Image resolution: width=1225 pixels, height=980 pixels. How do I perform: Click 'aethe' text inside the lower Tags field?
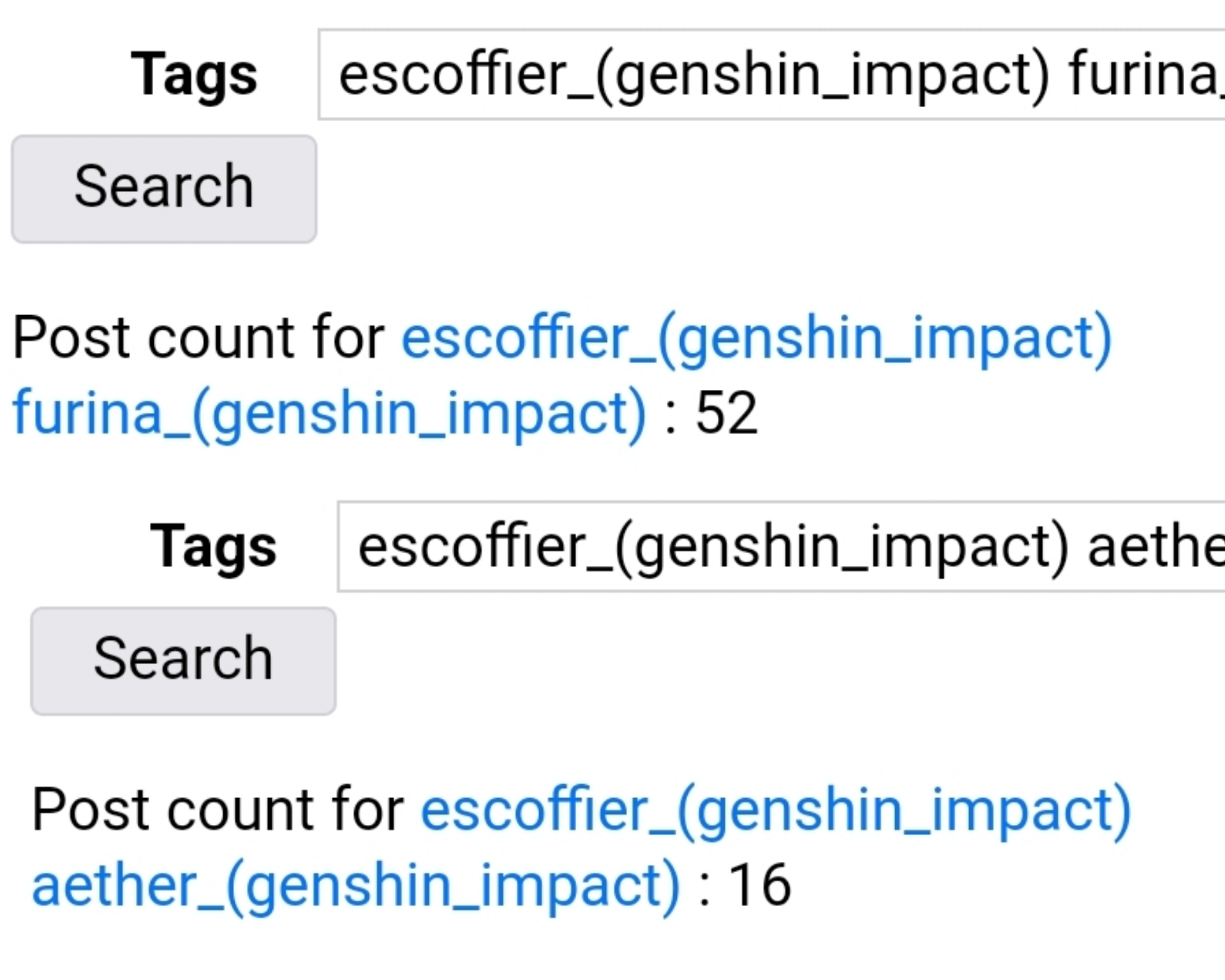tap(1156, 547)
